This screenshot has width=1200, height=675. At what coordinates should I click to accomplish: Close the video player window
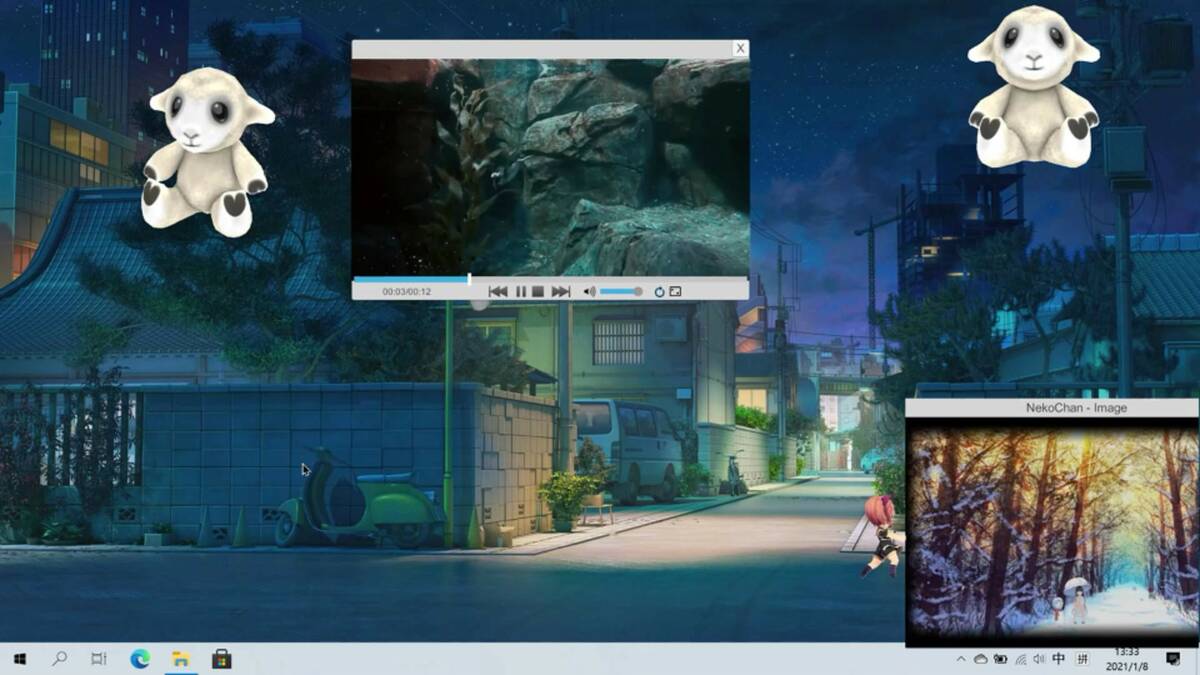pyautogui.click(x=740, y=48)
